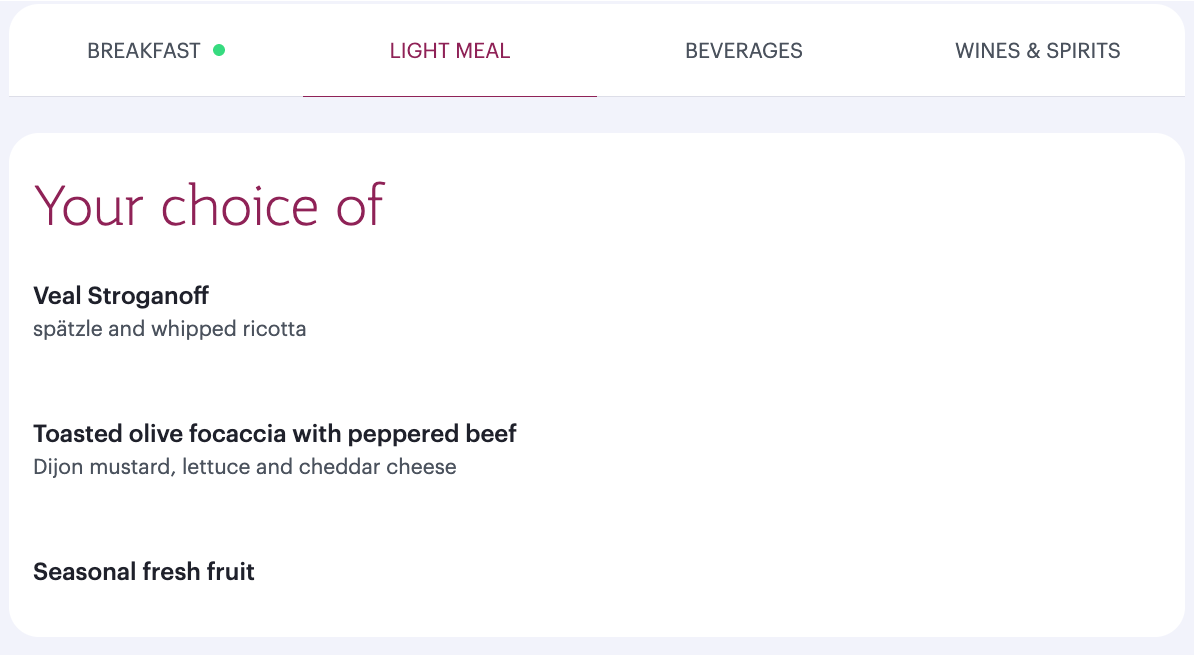
Task: Click the green dot beside Breakfast
Action: click(219, 50)
